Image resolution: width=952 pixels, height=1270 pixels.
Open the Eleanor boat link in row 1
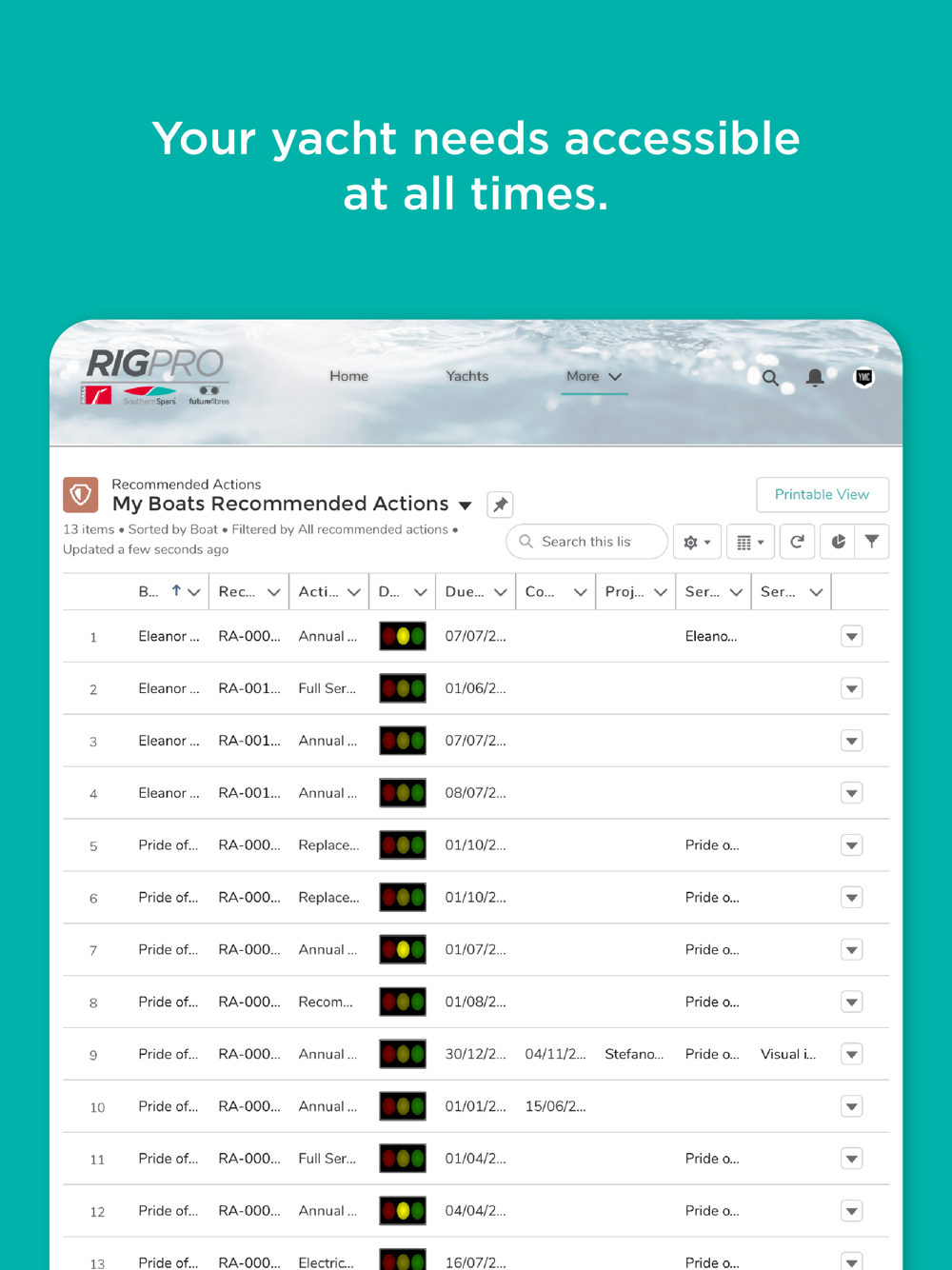pyautogui.click(x=169, y=636)
